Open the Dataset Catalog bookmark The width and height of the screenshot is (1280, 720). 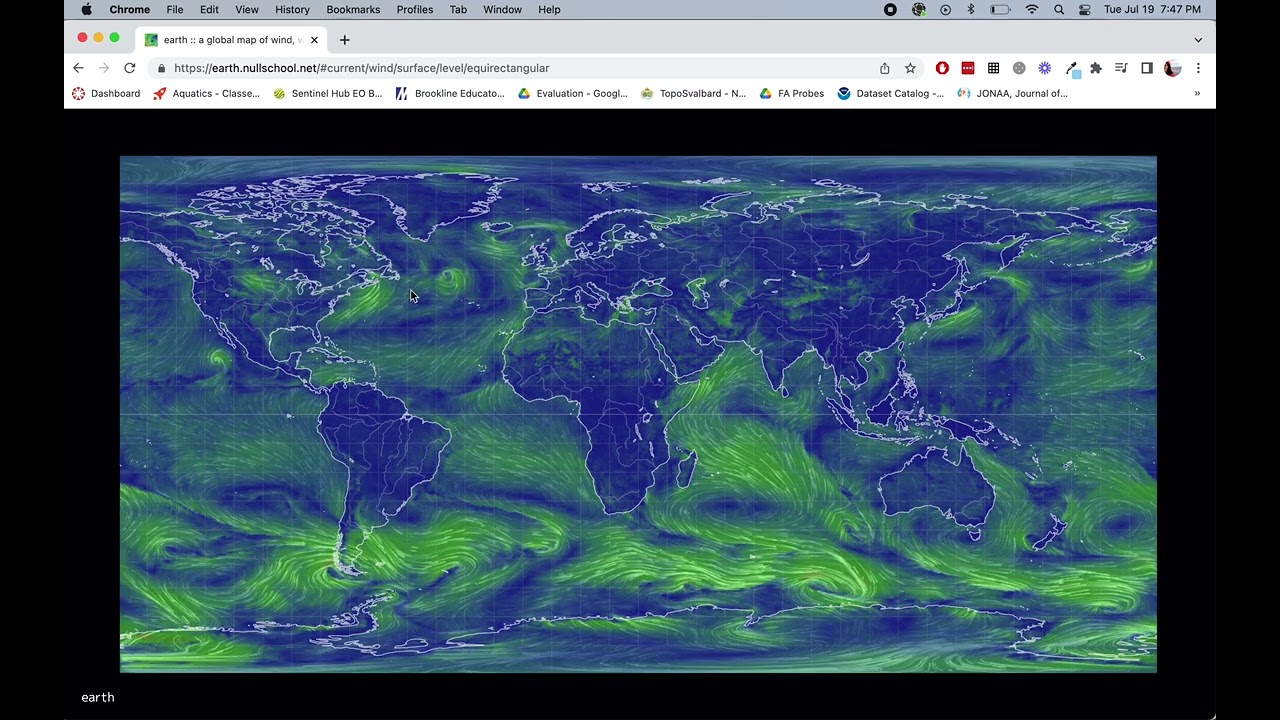coord(891,93)
